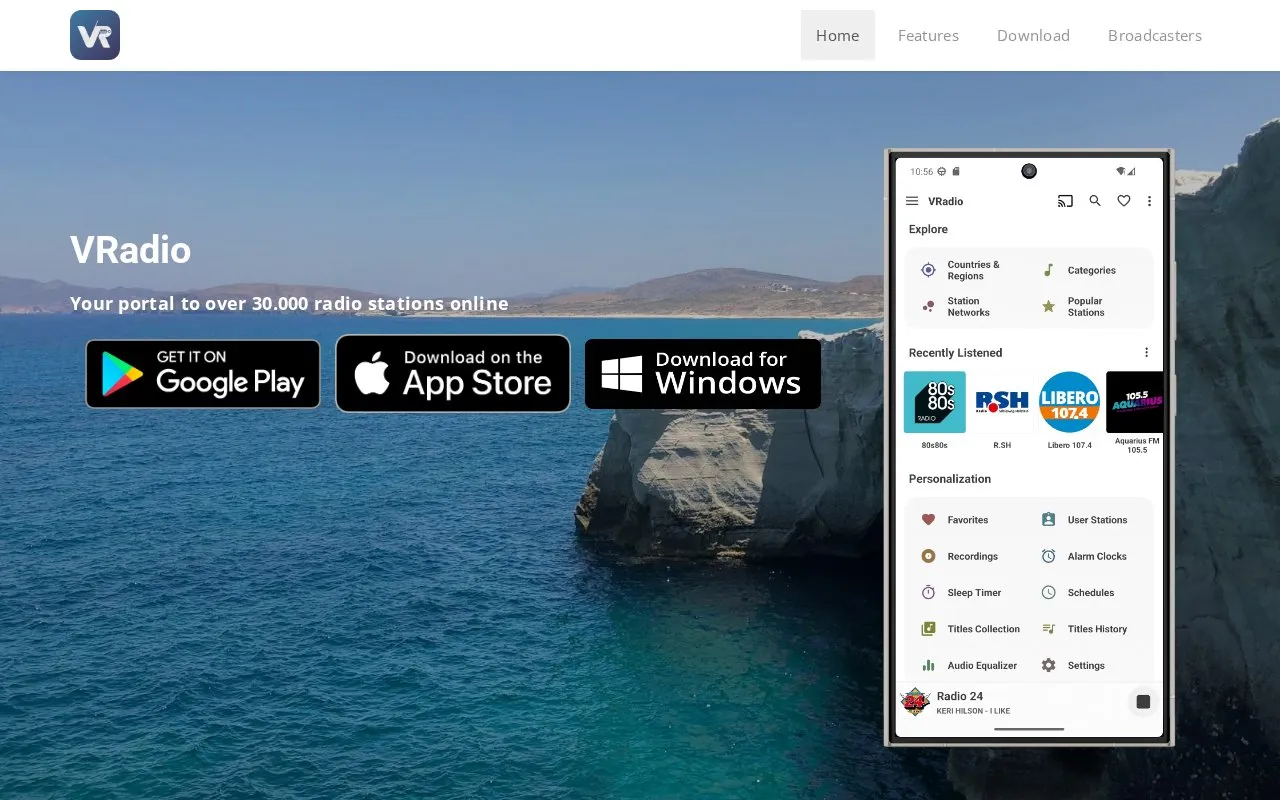Tap the Categories music note icon

pyautogui.click(x=1048, y=270)
